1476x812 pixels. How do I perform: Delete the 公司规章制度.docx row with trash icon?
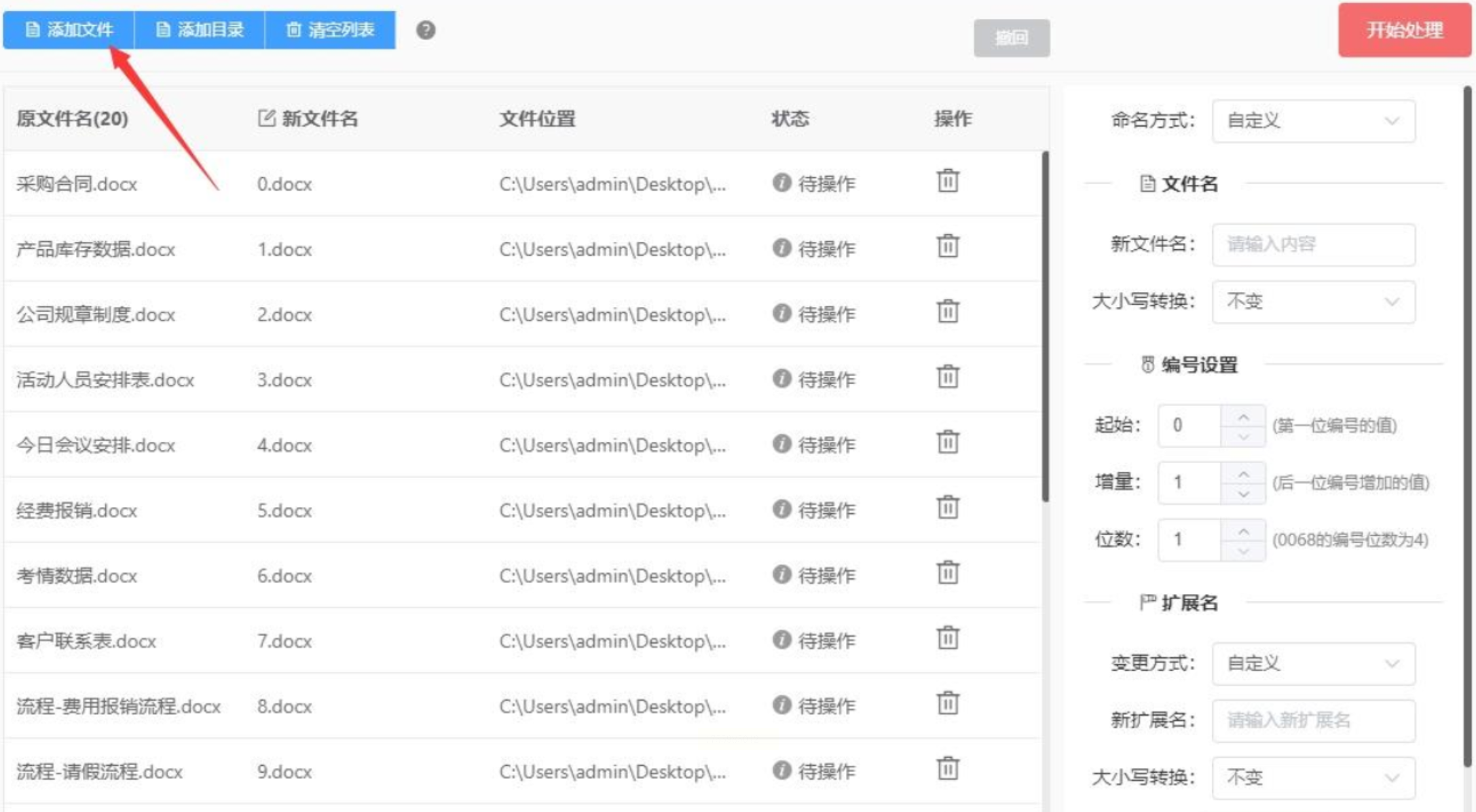(x=948, y=312)
